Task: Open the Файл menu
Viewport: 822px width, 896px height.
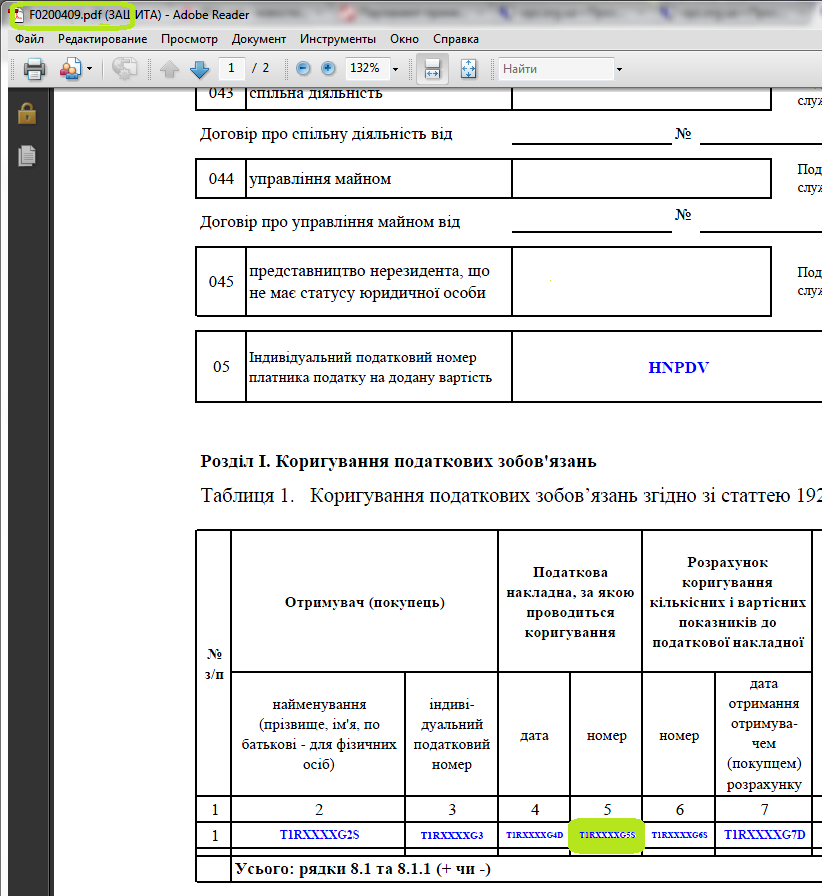Action: pyautogui.click(x=29, y=39)
